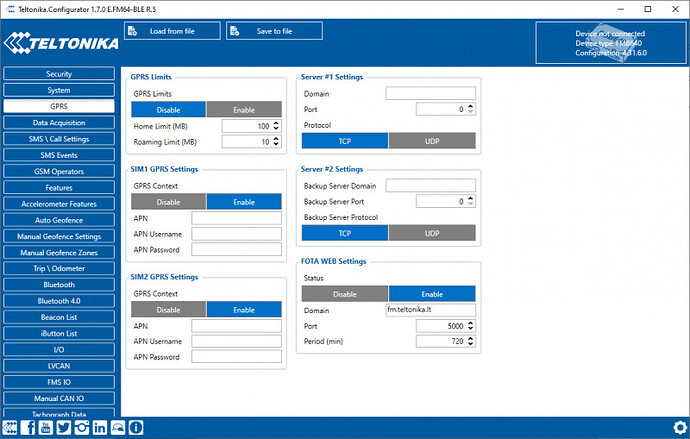Enable SIM2 GPRS Context
690x439 pixels.
point(244,310)
